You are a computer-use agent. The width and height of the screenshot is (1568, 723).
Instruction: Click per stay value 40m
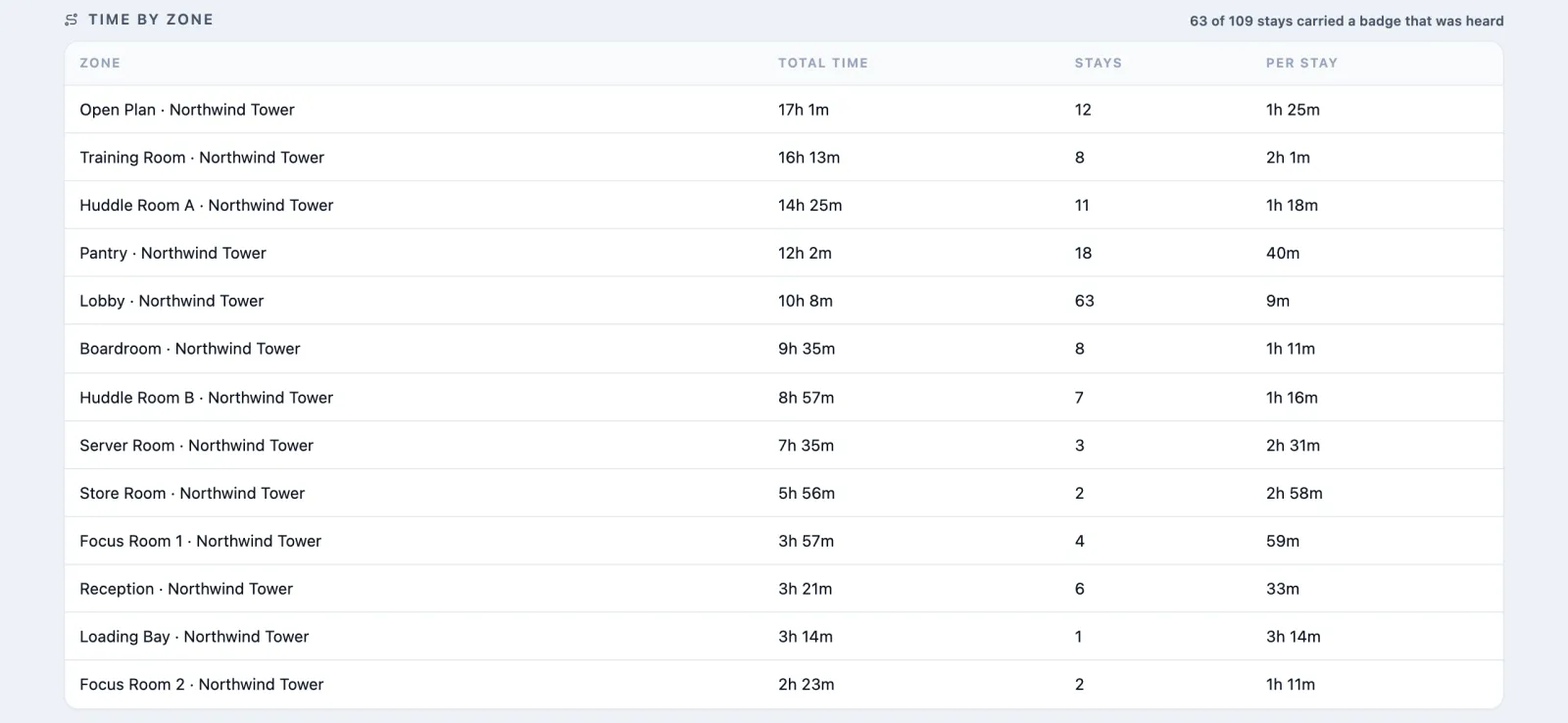point(1283,253)
